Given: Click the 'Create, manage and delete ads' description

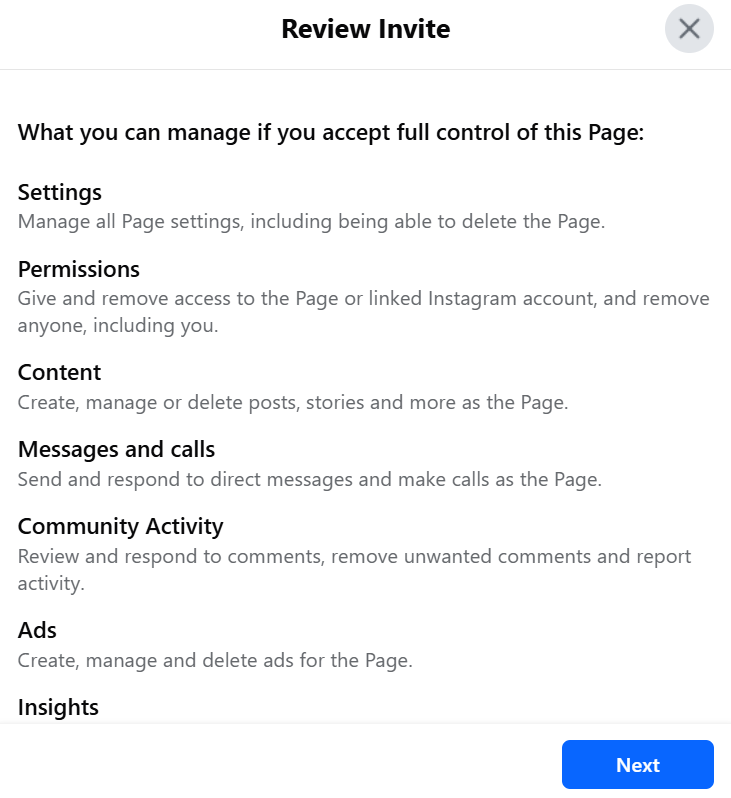Looking at the screenshot, I should [x=215, y=660].
